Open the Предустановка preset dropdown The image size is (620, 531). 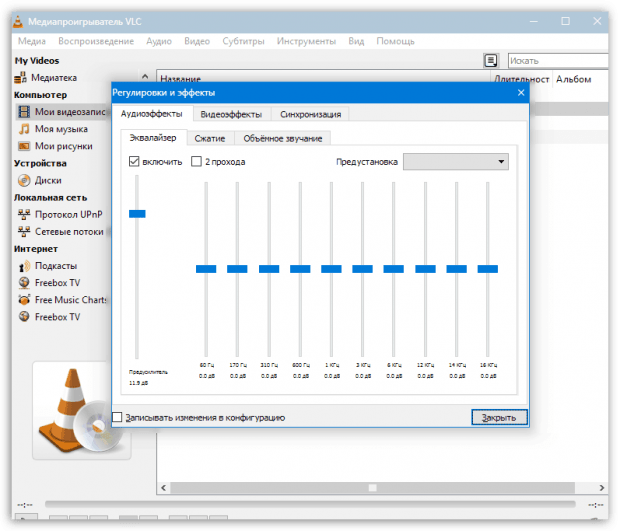point(456,161)
